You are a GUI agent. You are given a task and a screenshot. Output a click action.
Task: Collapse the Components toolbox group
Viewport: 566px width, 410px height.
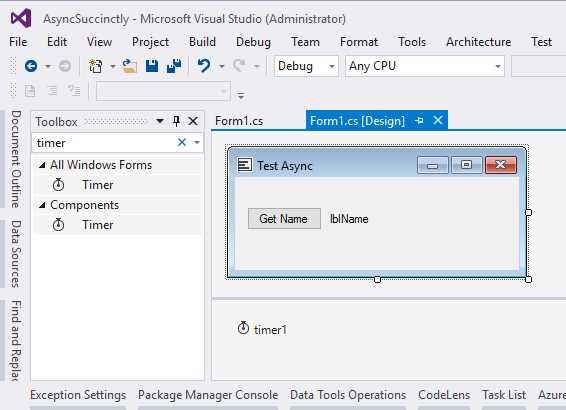coord(42,205)
